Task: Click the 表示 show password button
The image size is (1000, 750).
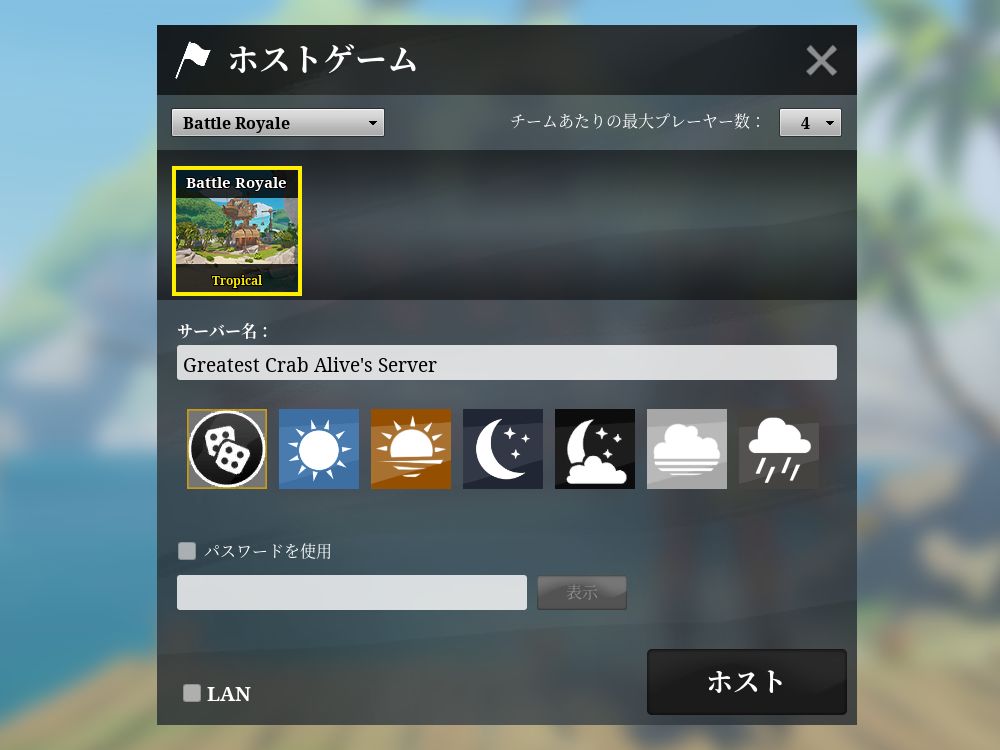Action: (x=582, y=592)
